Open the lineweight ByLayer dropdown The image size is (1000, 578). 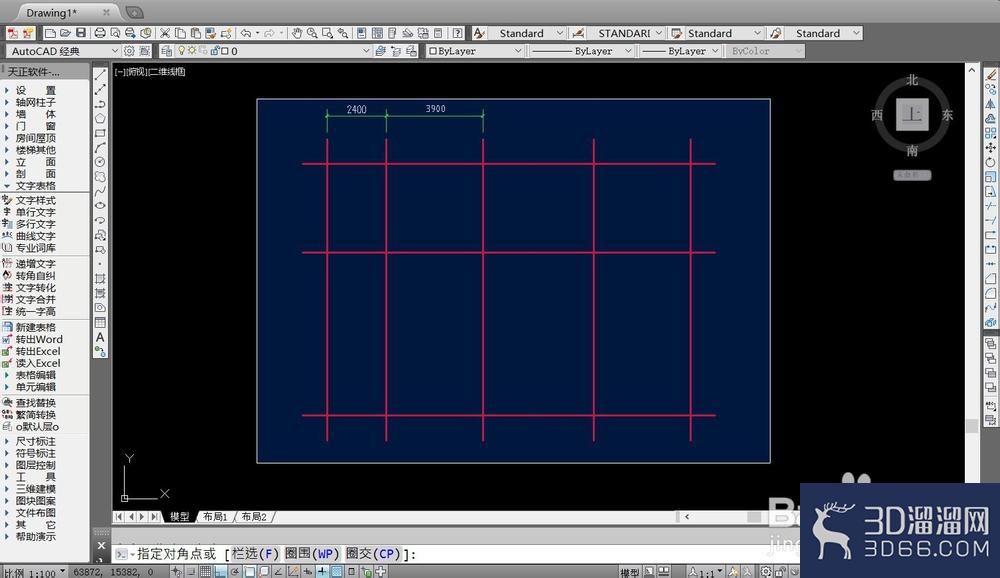tap(715, 51)
